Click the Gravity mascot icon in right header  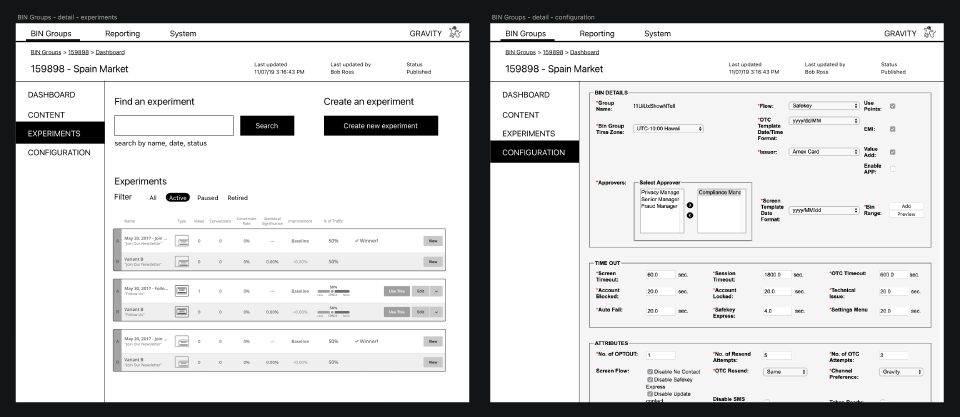(x=929, y=32)
